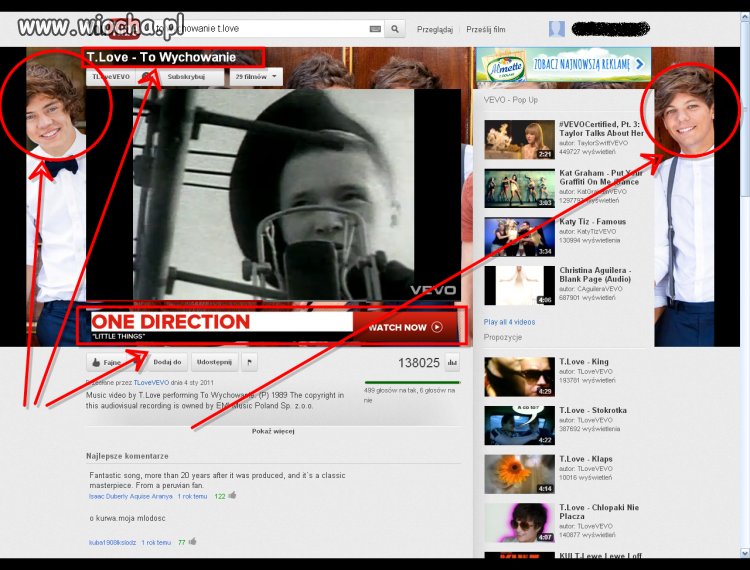Screen dimensions: 750x570
Task: Open Taylor Talks About Her thumbnail
Action: point(519,139)
